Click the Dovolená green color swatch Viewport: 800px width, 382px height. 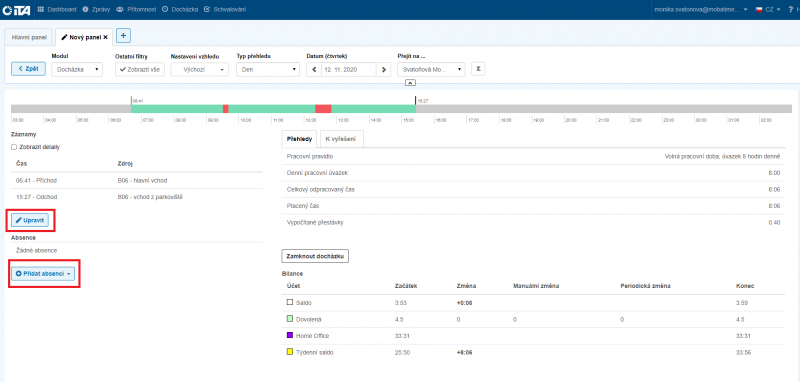pyautogui.click(x=289, y=319)
